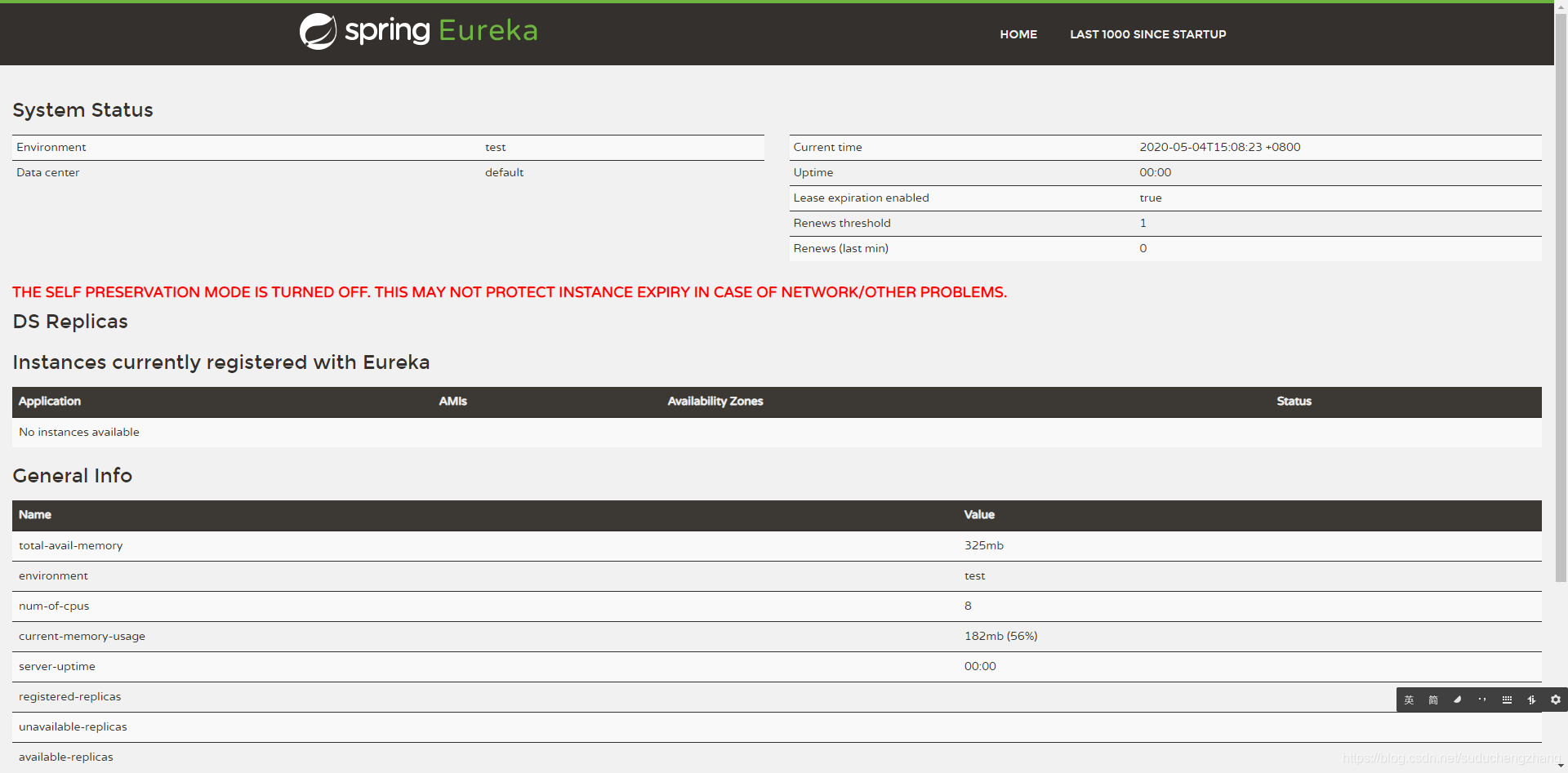The width and height of the screenshot is (1568, 773).
Task: Click the 'Current time' label
Action: (827, 147)
